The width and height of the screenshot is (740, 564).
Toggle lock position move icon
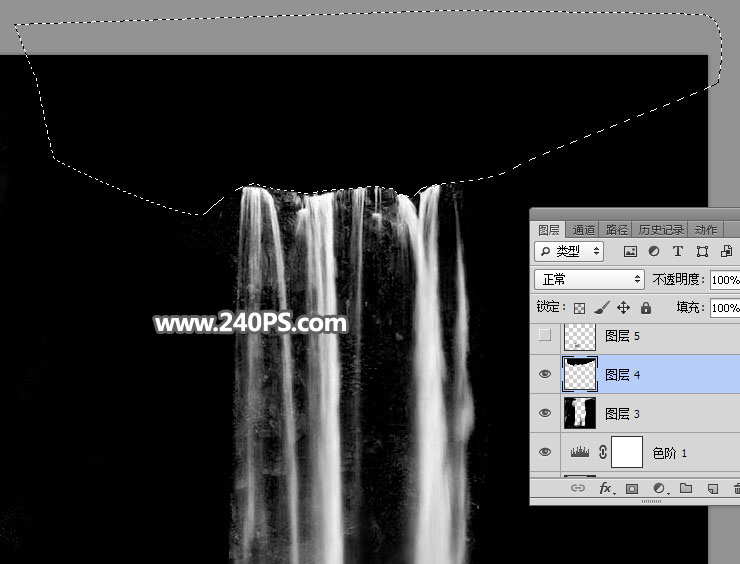click(623, 308)
